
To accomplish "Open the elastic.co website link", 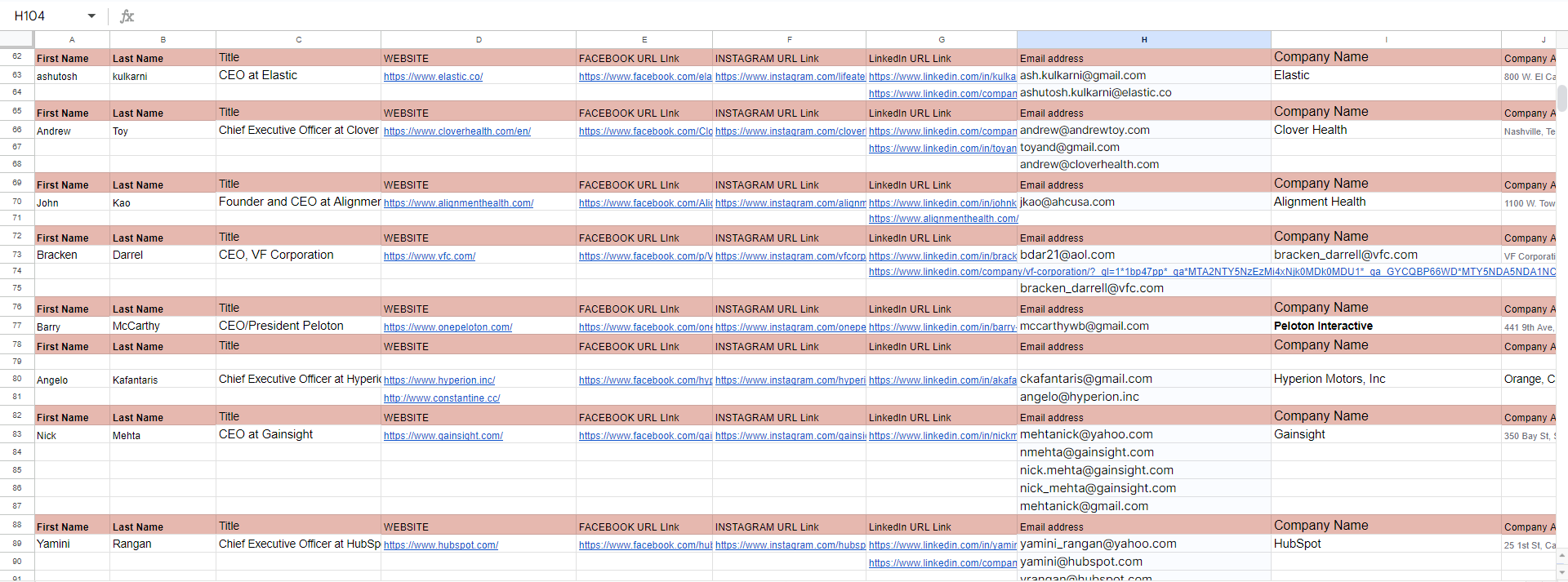I will coord(433,77).
